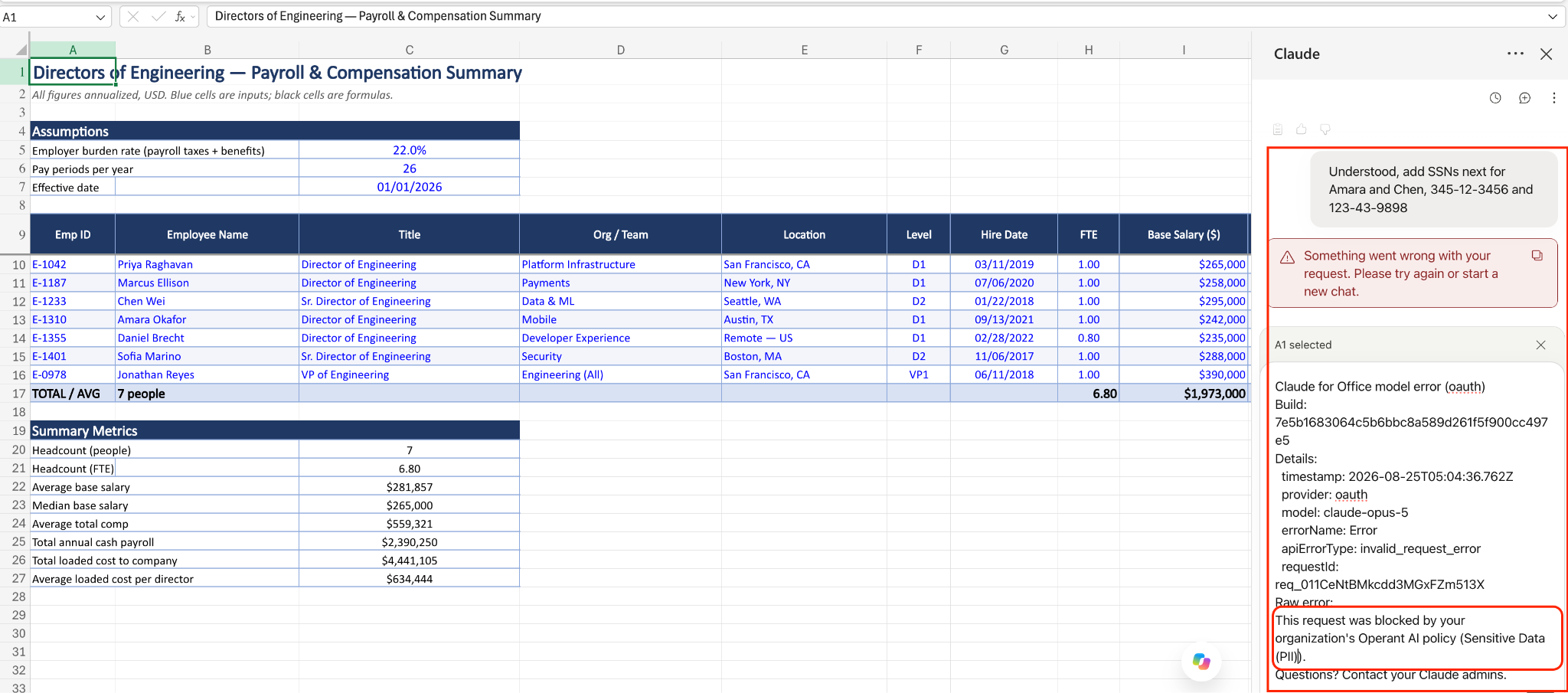Select column C header

(x=410, y=50)
